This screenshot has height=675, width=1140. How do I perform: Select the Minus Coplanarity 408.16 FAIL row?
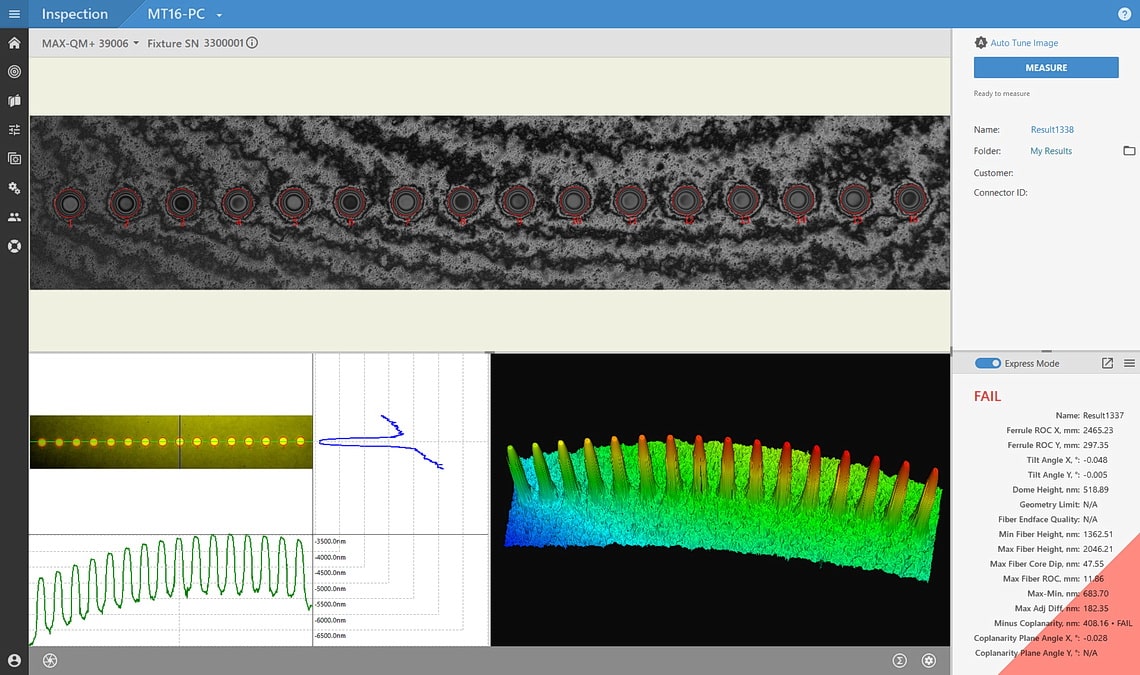point(1063,623)
